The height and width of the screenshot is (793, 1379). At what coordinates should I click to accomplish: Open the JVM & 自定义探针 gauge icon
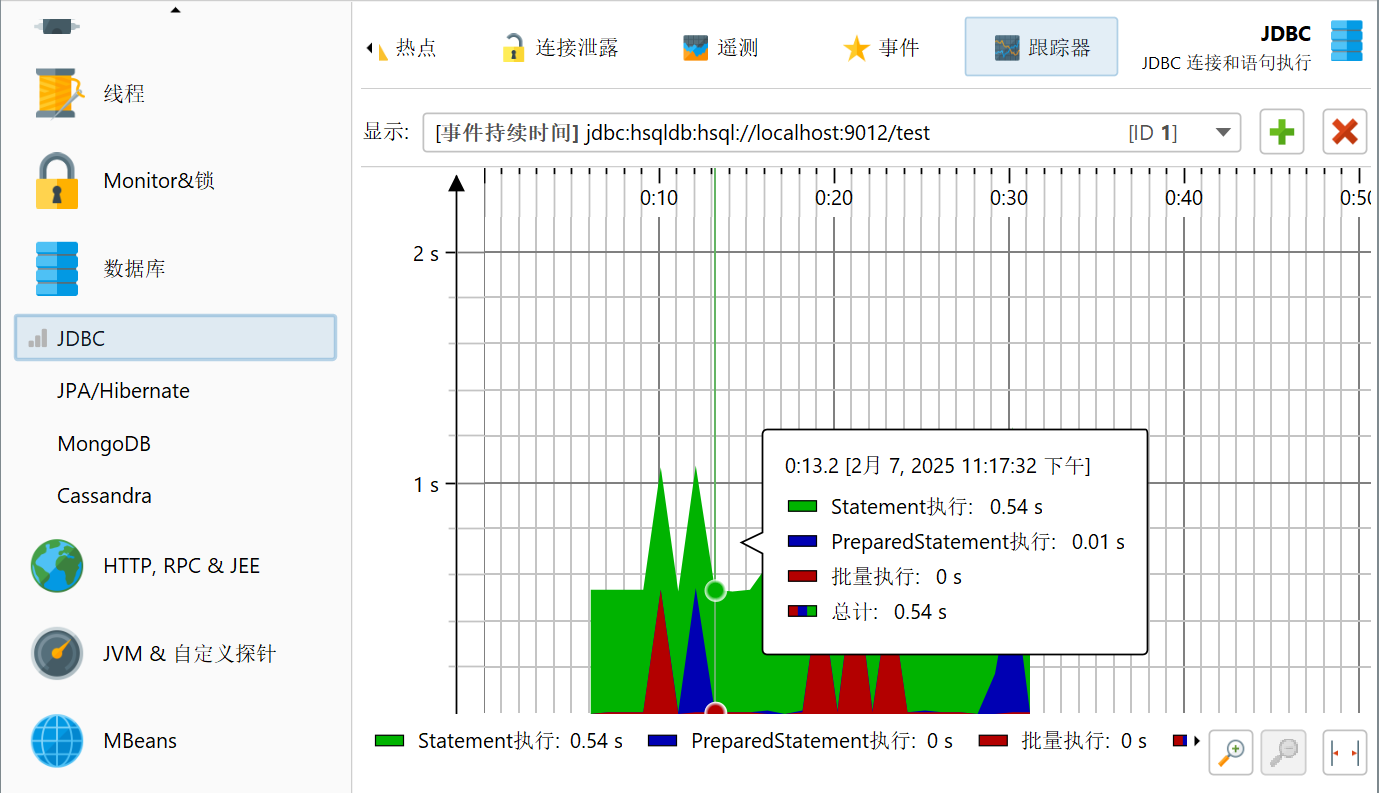pyautogui.click(x=57, y=653)
